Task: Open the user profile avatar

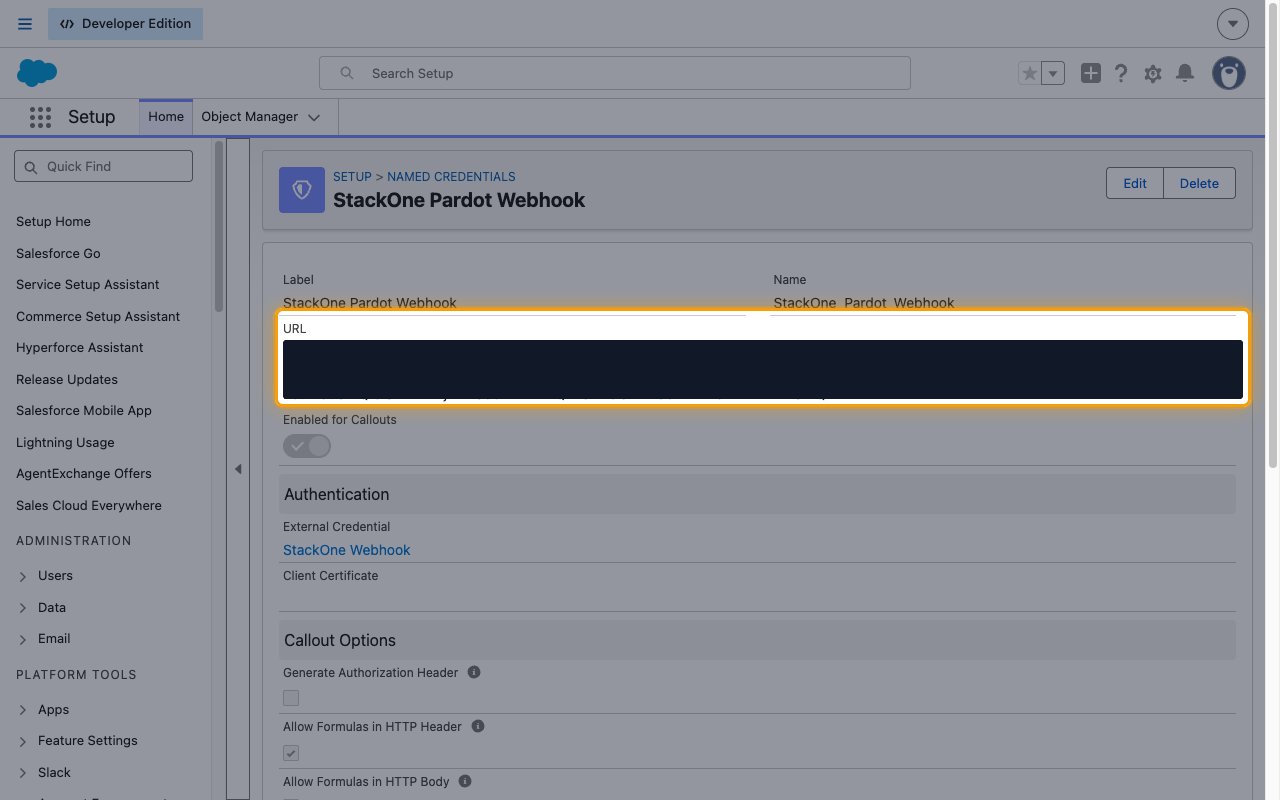Action: pos(1229,73)
